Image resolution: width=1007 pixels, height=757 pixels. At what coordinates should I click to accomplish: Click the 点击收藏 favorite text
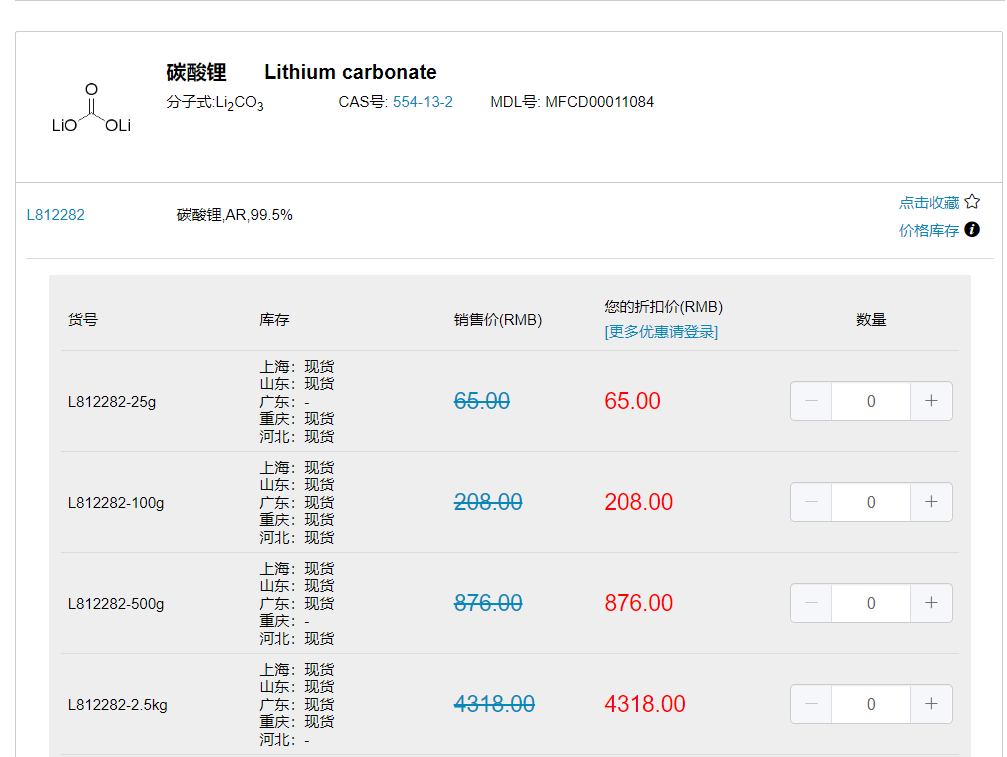click(x=928, y=201)
